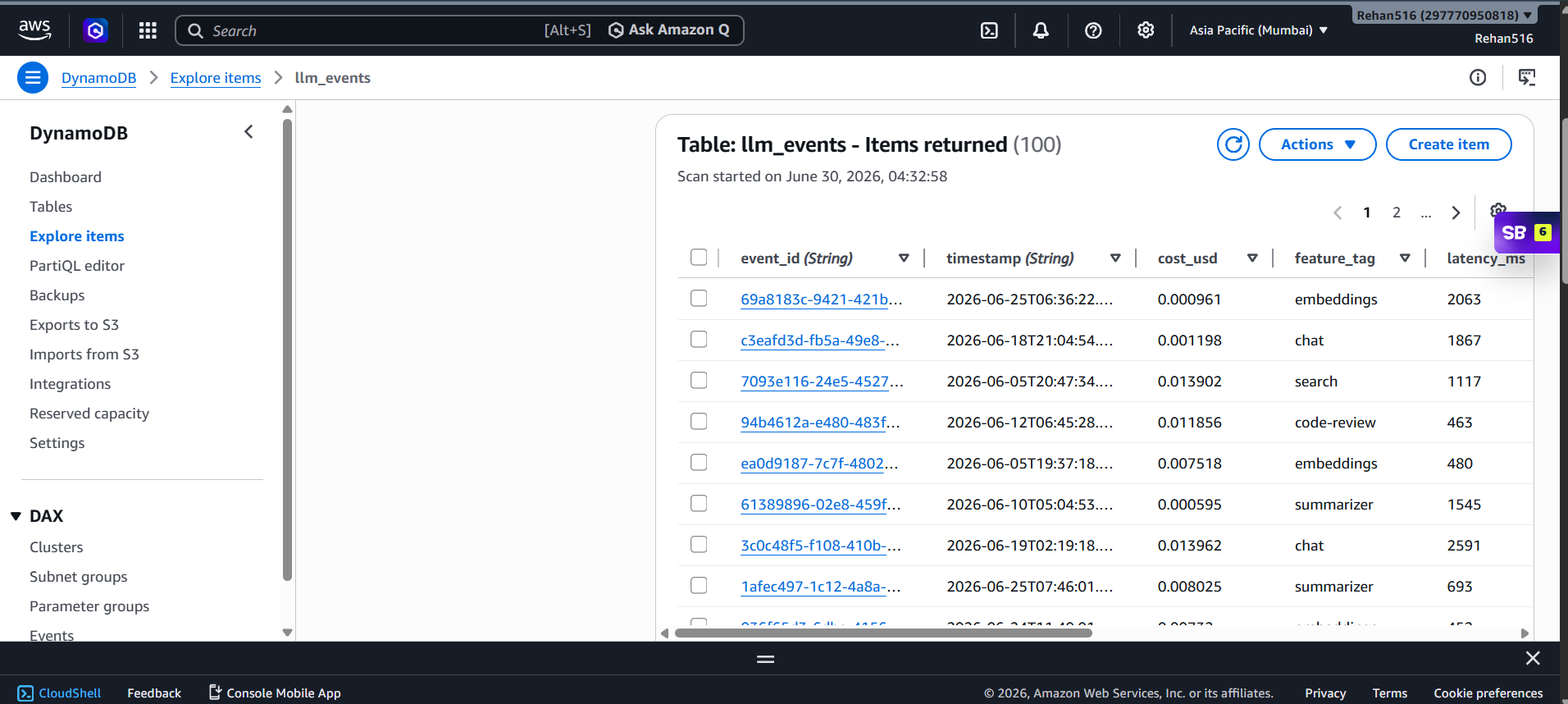The height and width of the screenshot is (704, 1568).
Task: Go to PartiQL editor
Action: pyautogui.click(x=77, y=266)
